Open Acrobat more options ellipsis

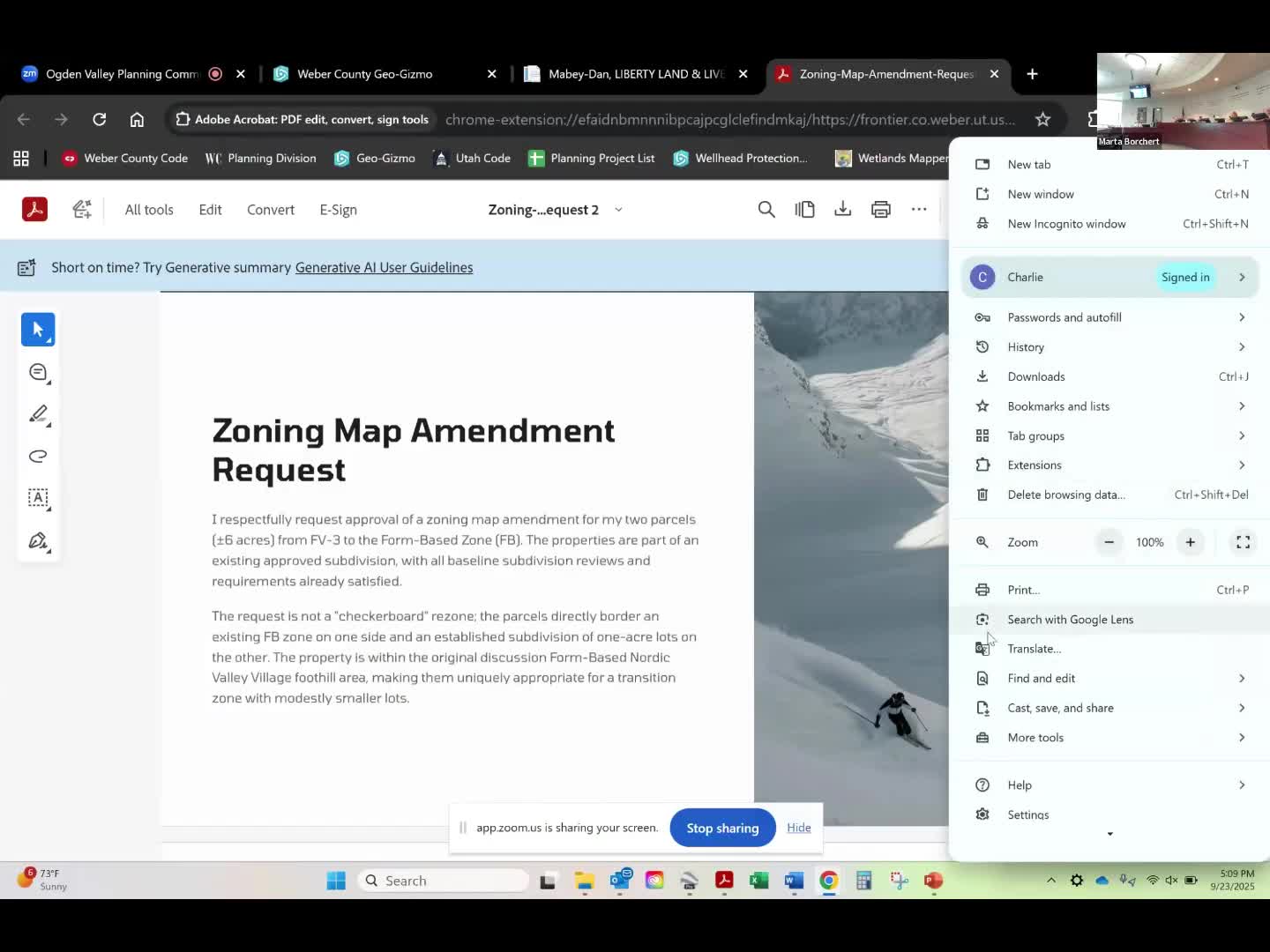click(919, 209)
